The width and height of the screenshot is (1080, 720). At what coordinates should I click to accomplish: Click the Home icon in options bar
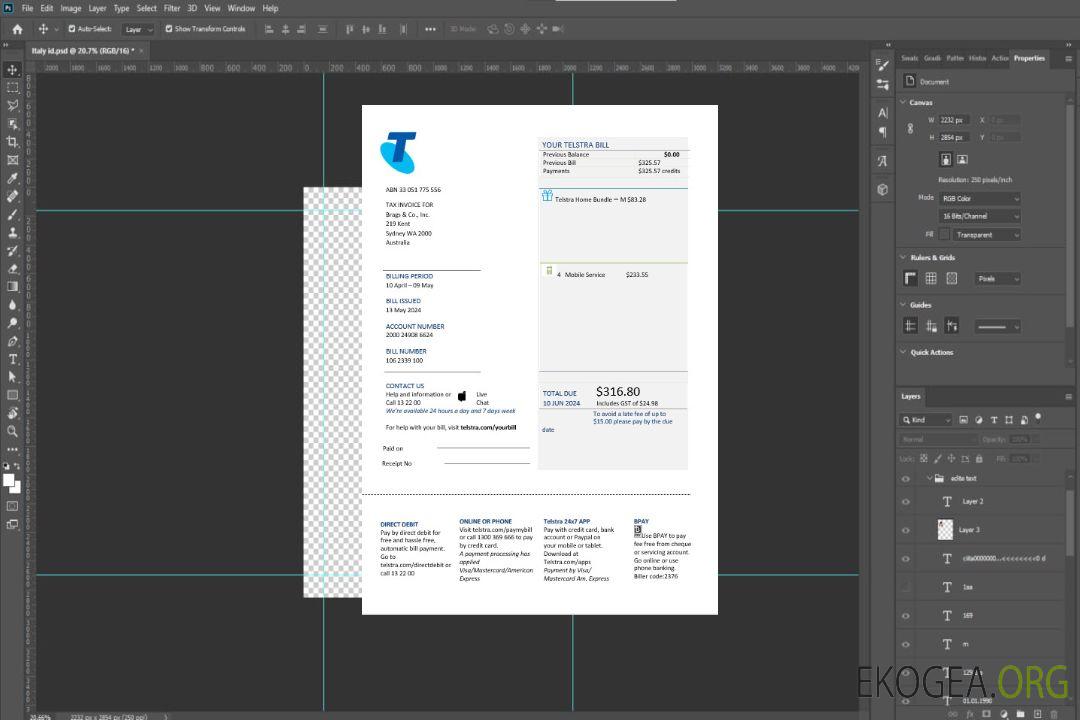pos(17,29)
